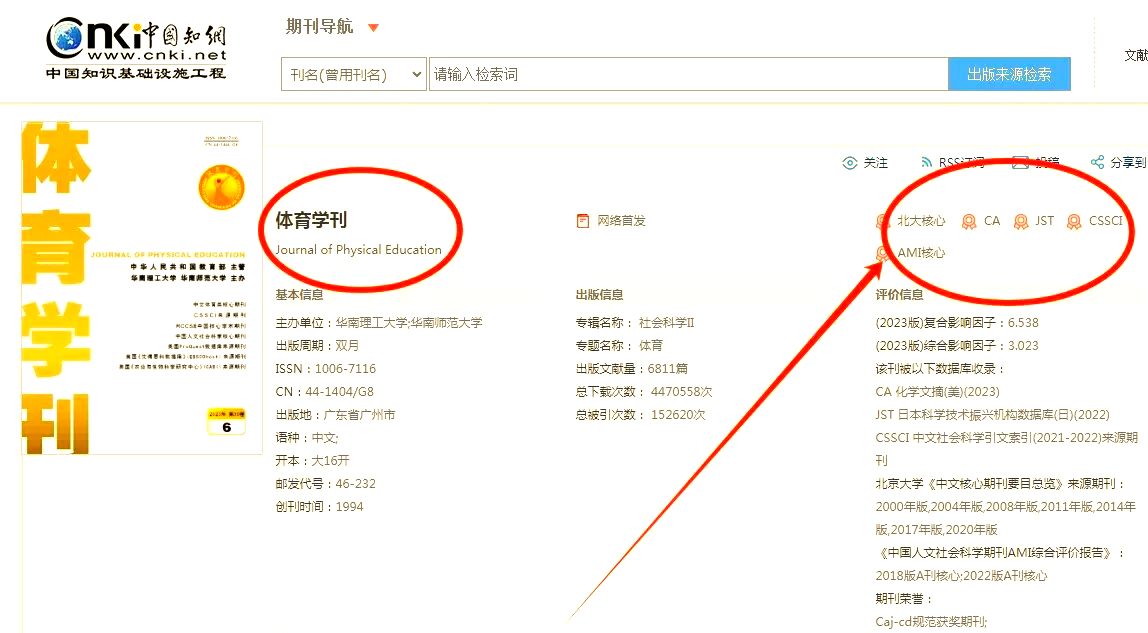Click 总被引次数 152620次 text

coord(641,415)
